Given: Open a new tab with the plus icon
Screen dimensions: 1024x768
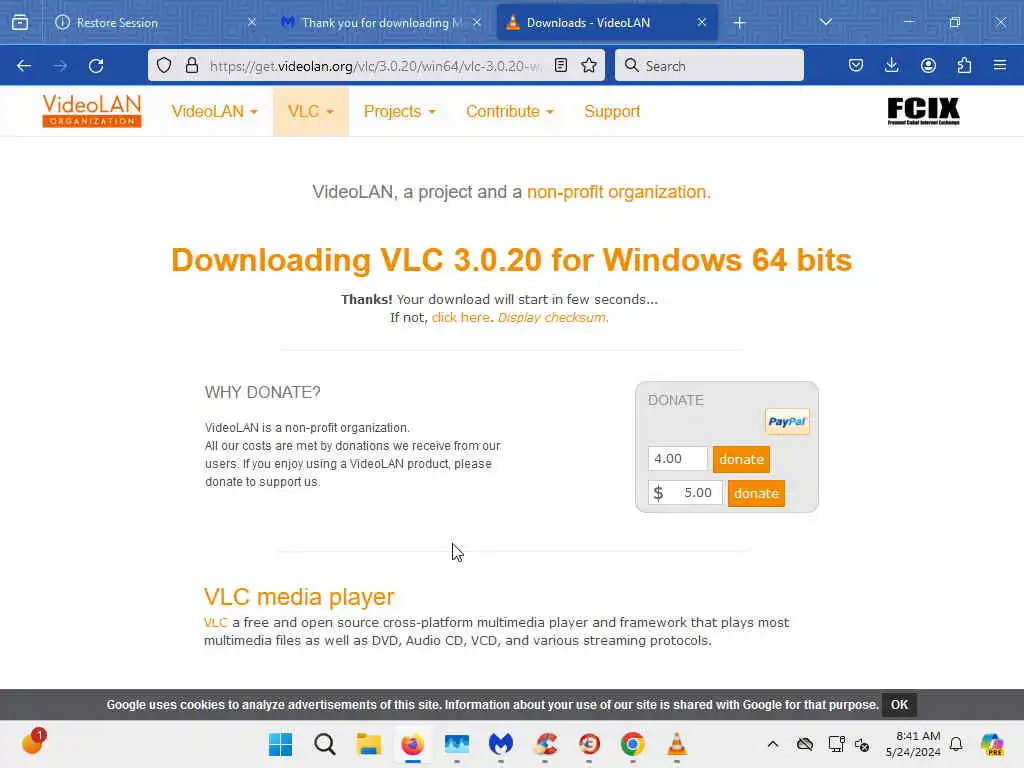Looking at the screenshot, I should (x=739, y=23).
